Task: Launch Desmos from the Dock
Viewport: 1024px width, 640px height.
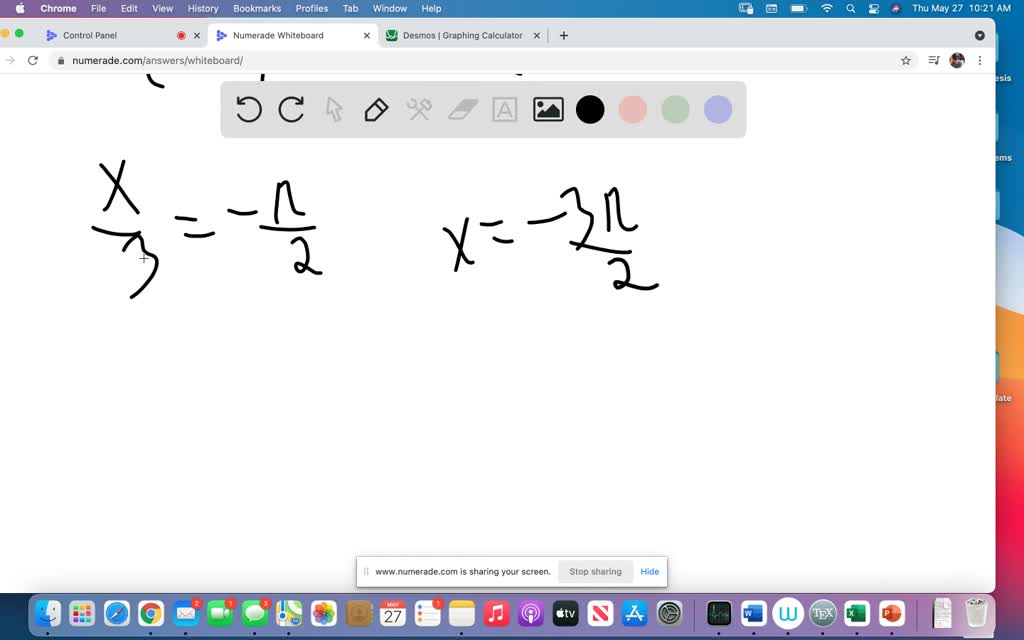Action: coord(717,613)
